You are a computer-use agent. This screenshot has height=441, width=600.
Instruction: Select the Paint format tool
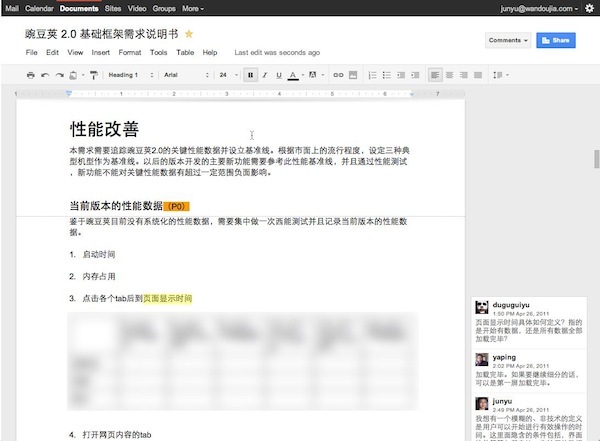pos(93,75)
